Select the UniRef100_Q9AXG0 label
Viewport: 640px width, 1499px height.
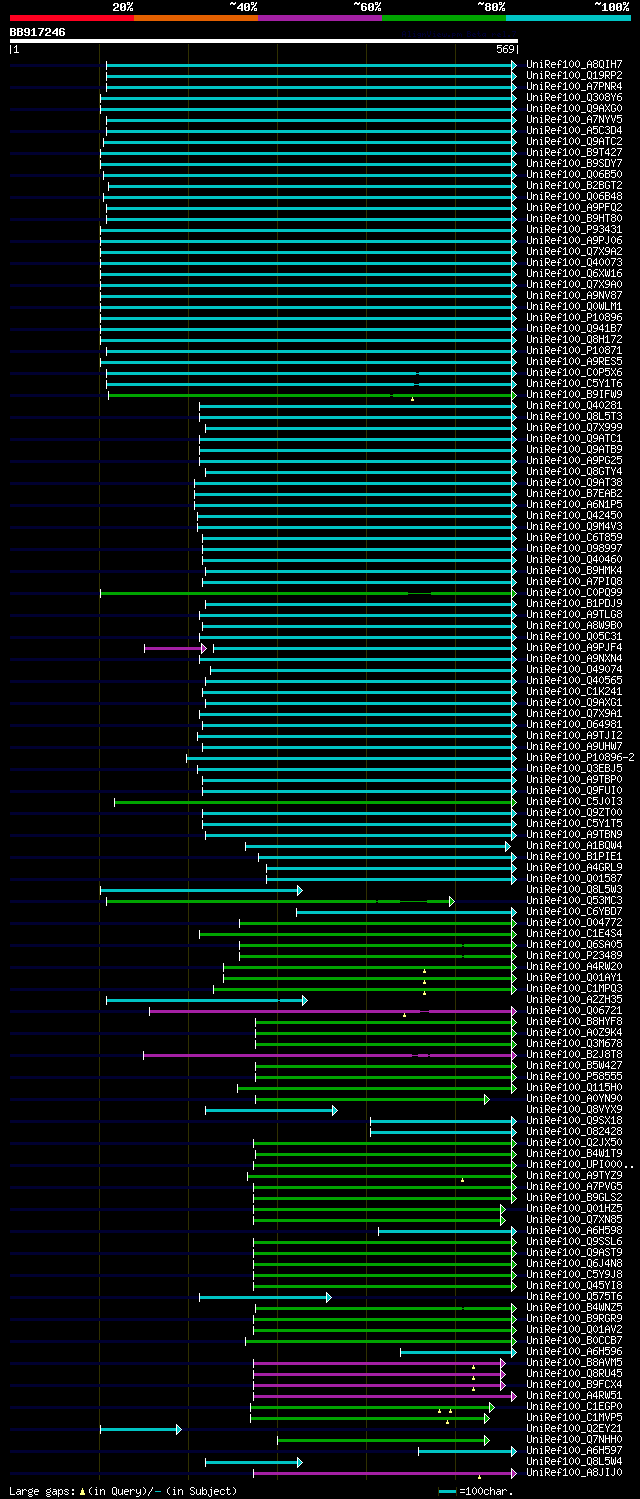574,108
